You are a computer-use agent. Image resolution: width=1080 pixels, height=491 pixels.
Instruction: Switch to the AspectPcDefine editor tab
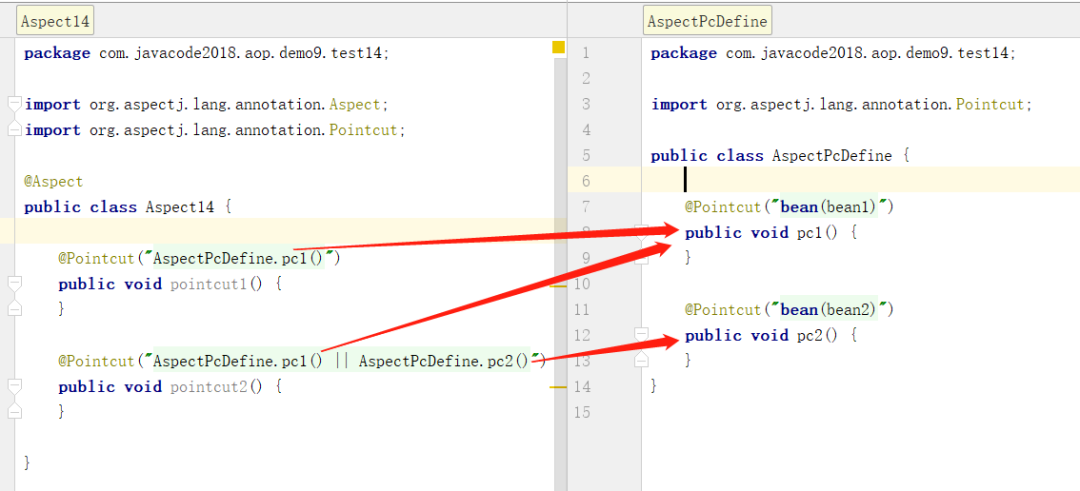[707, 21]
